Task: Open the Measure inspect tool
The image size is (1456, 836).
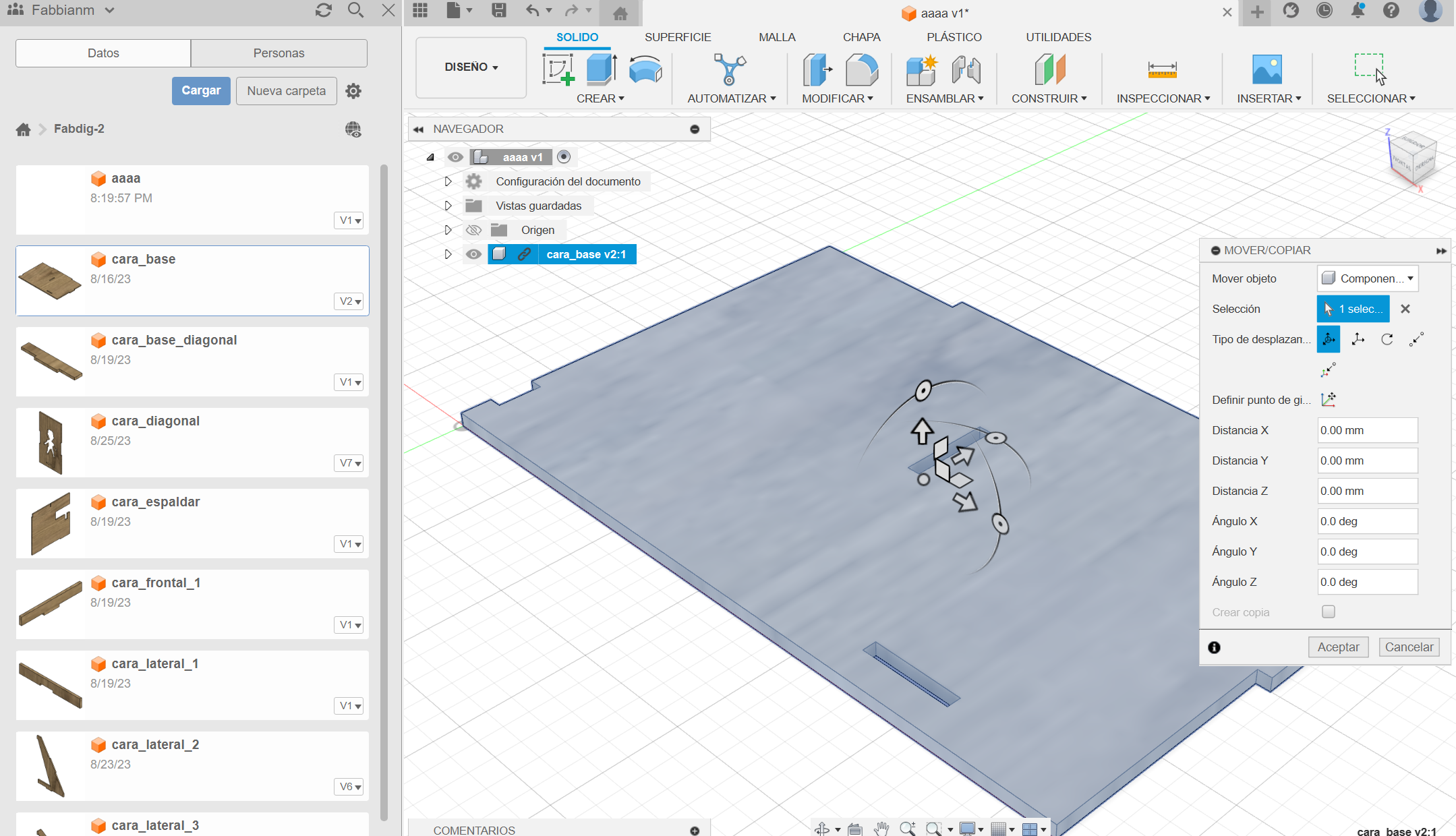Action: click(1162, 70)
